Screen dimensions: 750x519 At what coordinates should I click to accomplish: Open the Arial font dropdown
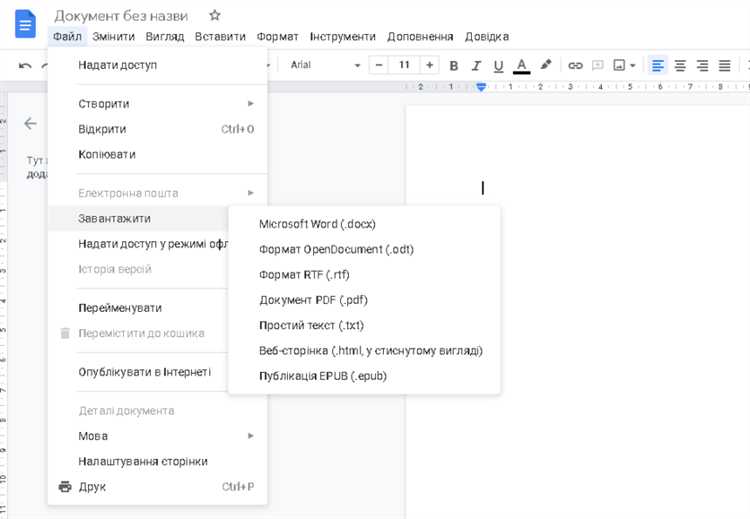point(325,65)
